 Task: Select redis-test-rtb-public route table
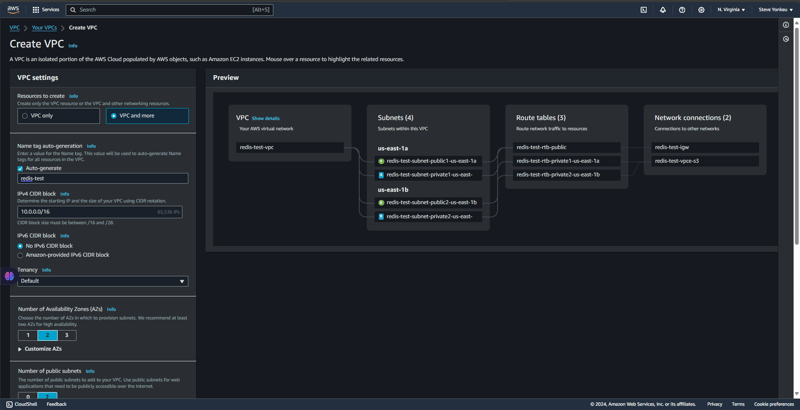[567, 147]
